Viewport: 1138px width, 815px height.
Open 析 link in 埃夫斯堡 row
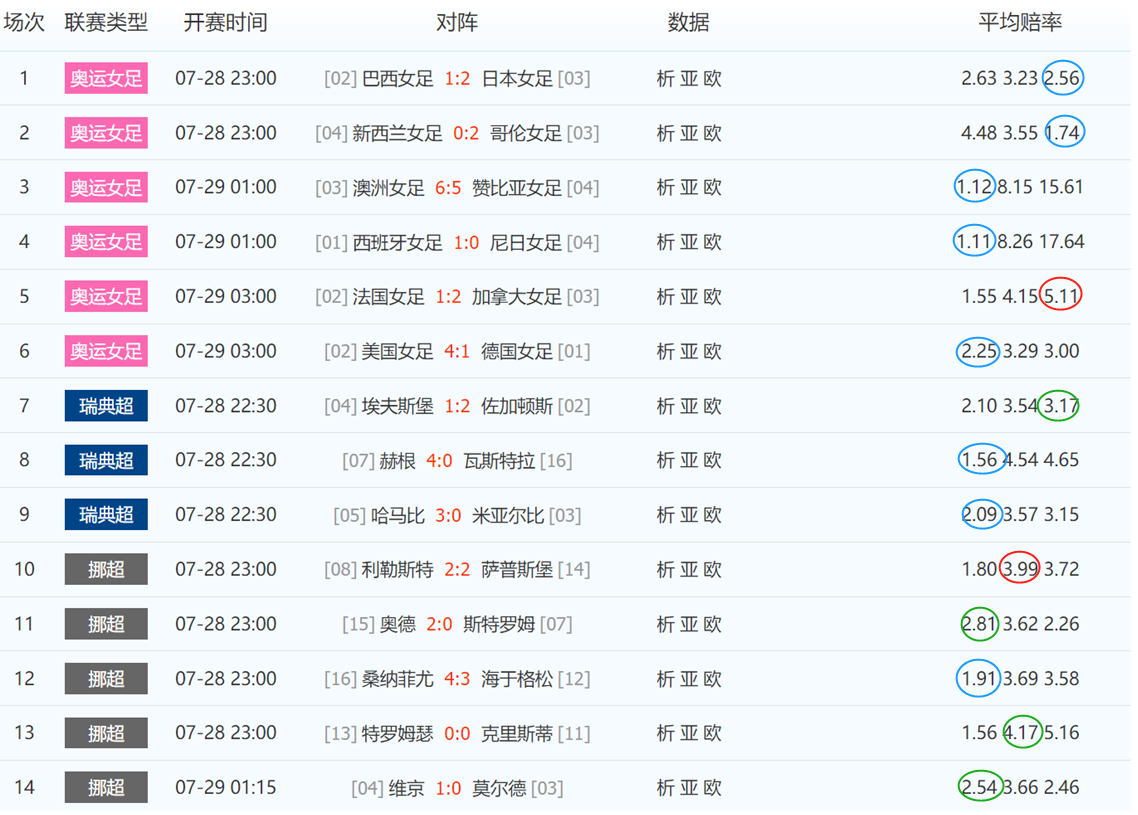click(666, 406)
